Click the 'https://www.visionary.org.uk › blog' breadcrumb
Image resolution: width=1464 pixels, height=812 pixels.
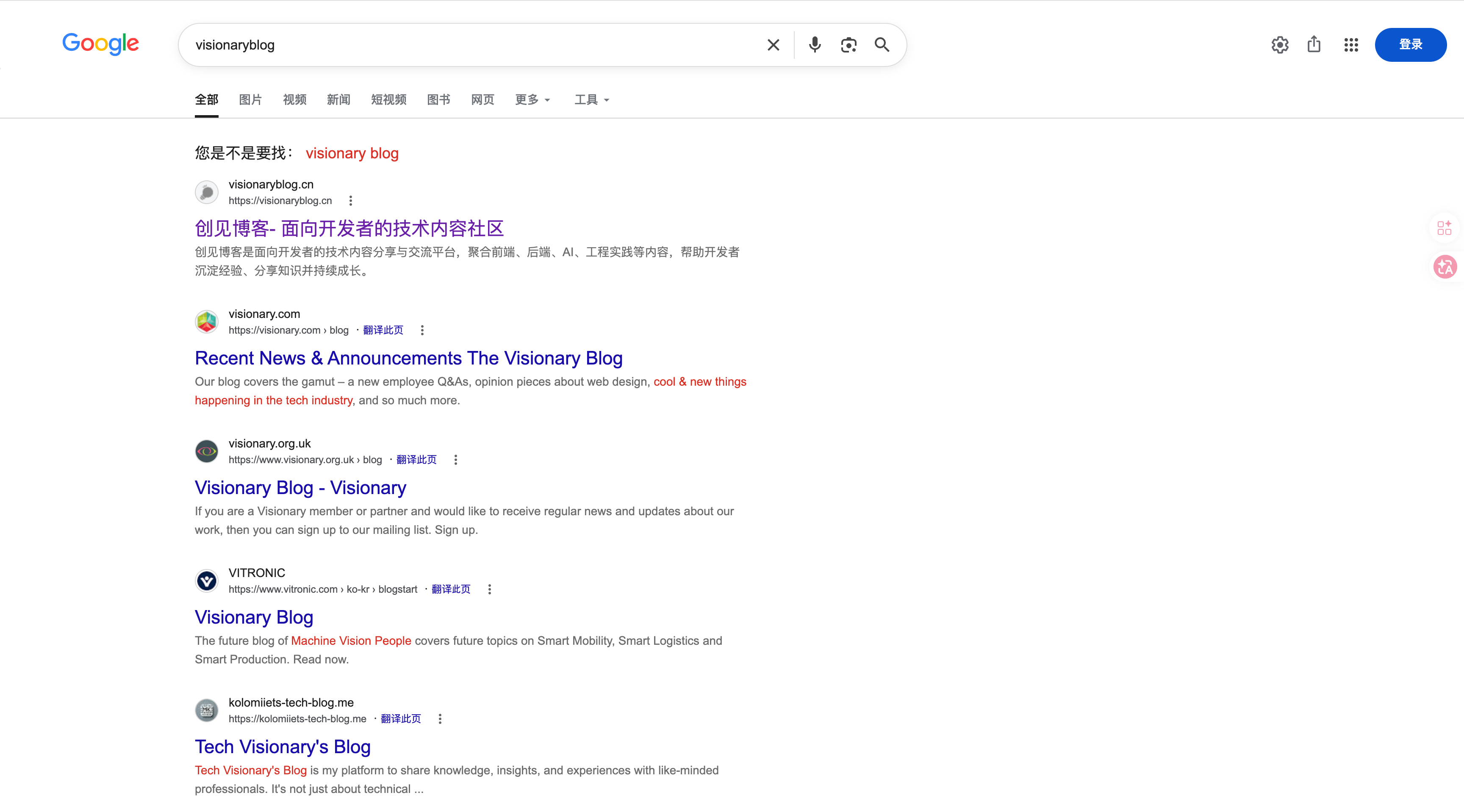click(305, 460)
